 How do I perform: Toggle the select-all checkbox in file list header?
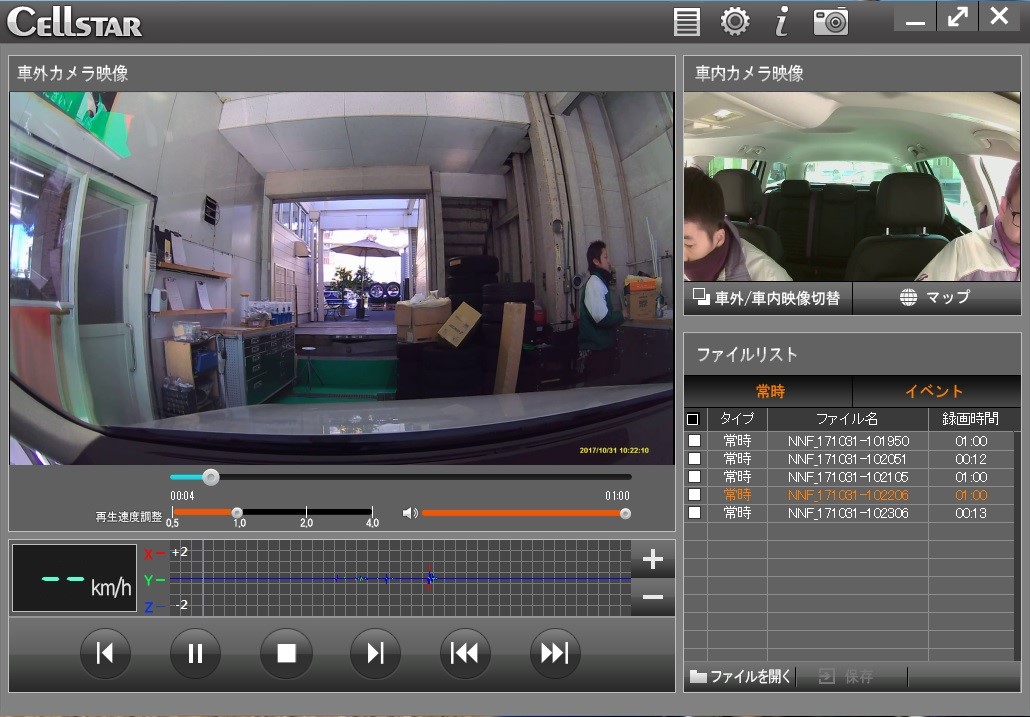click(694, 419)
